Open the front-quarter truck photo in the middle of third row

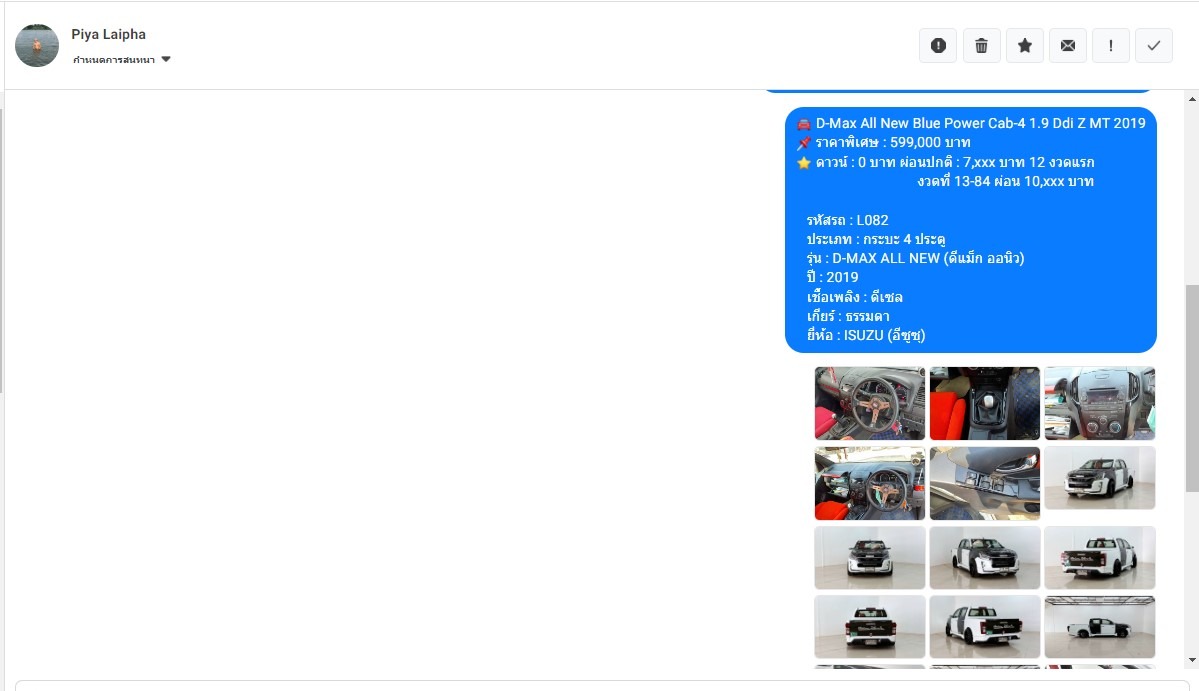pos(985,557)
